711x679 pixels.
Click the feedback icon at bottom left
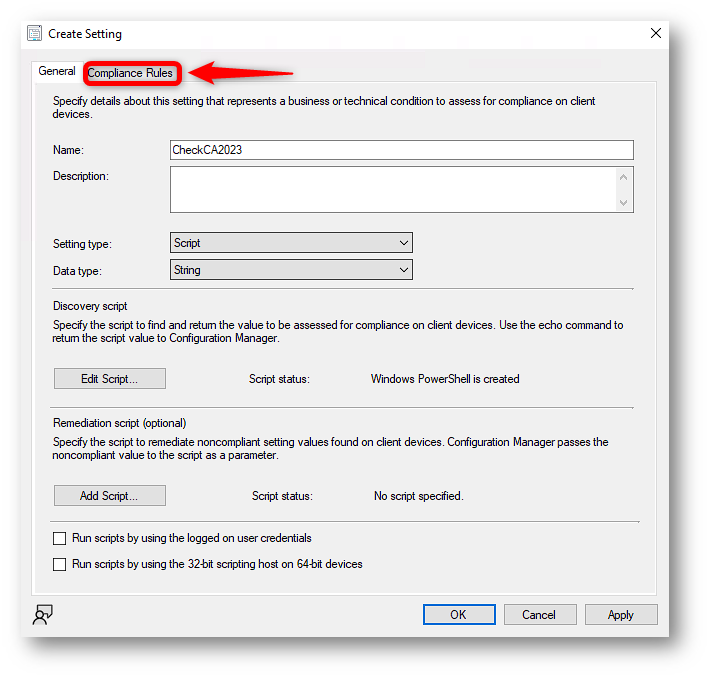point(43,615)
